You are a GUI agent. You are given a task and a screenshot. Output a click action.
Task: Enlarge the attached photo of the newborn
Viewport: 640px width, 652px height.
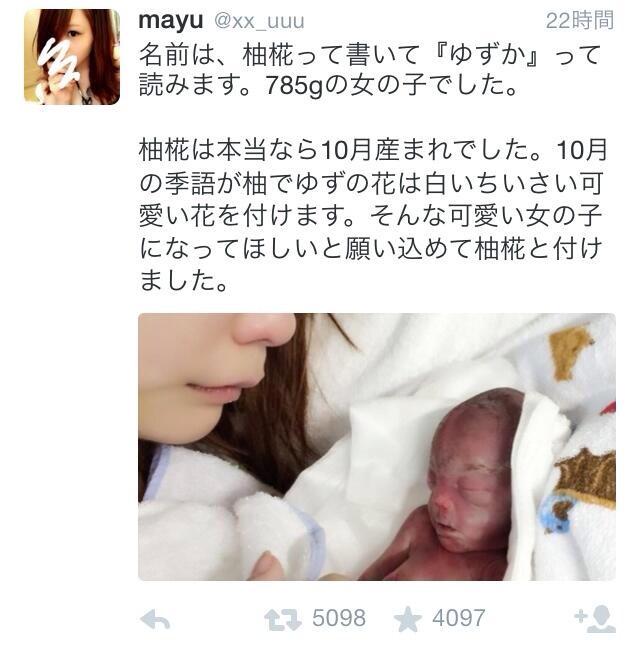(377, 447)
